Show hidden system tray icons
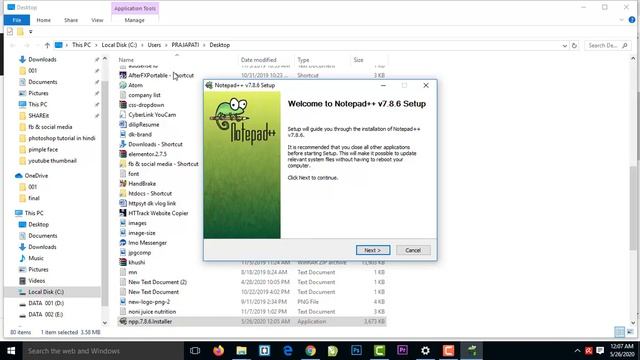This screenshot has width=640, height=360. (x=577, y=351)
